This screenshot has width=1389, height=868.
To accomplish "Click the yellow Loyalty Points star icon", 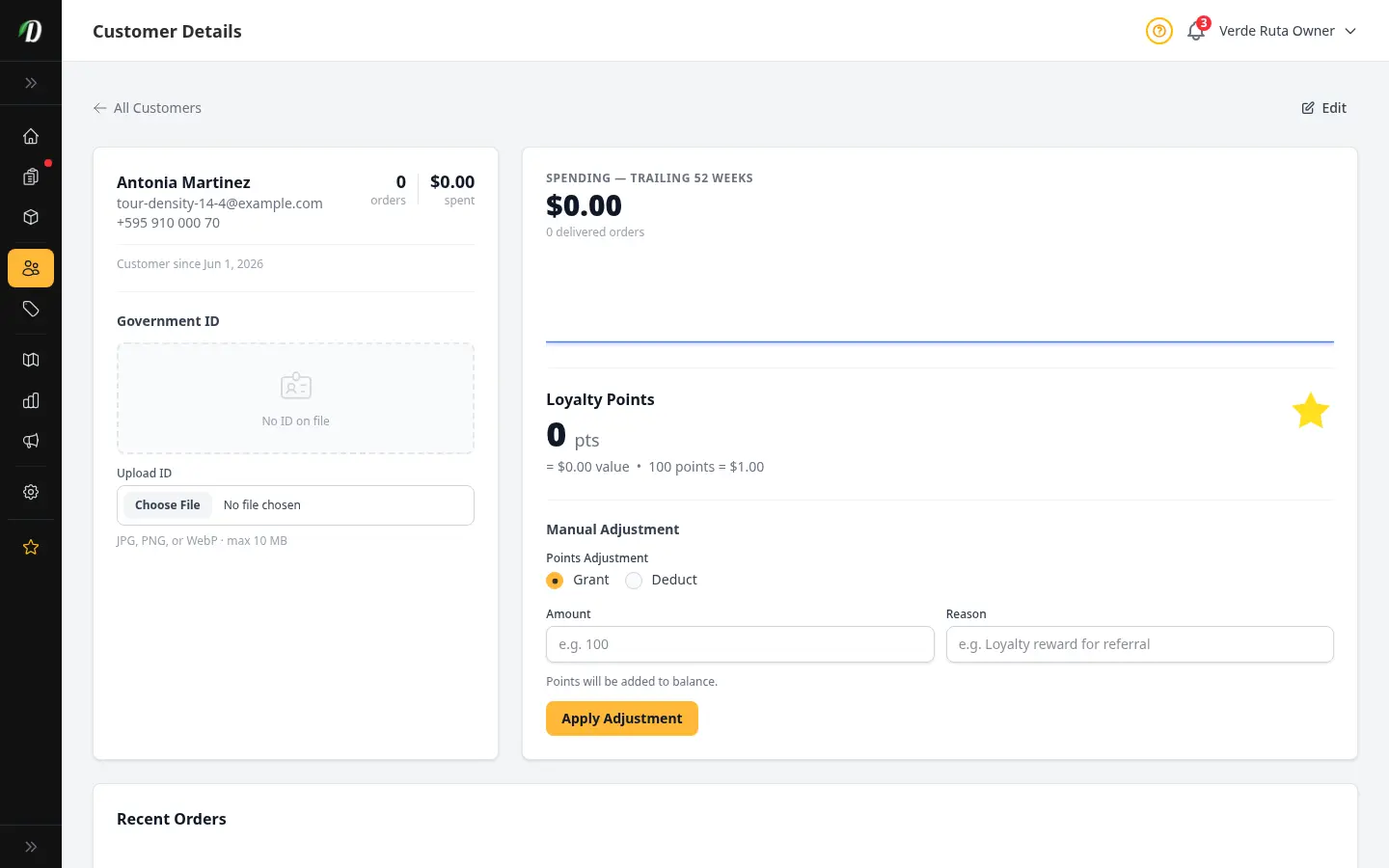I will tap(1311, 411).
